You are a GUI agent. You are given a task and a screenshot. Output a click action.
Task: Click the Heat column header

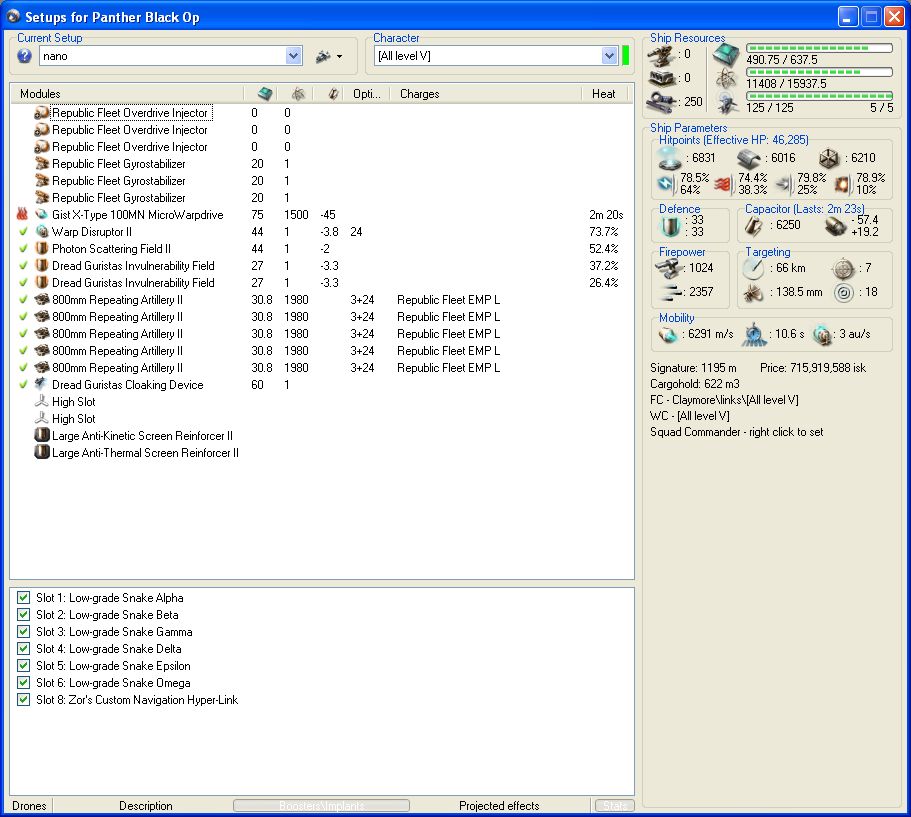pyautogui.click(x=603, y=94)
